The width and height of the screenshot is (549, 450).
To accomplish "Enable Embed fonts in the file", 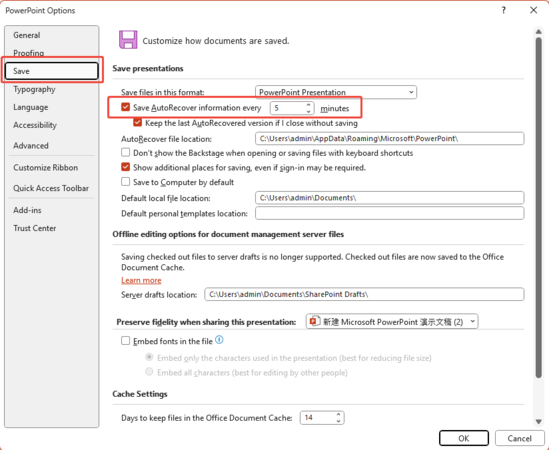I will (x=125, y=341).
